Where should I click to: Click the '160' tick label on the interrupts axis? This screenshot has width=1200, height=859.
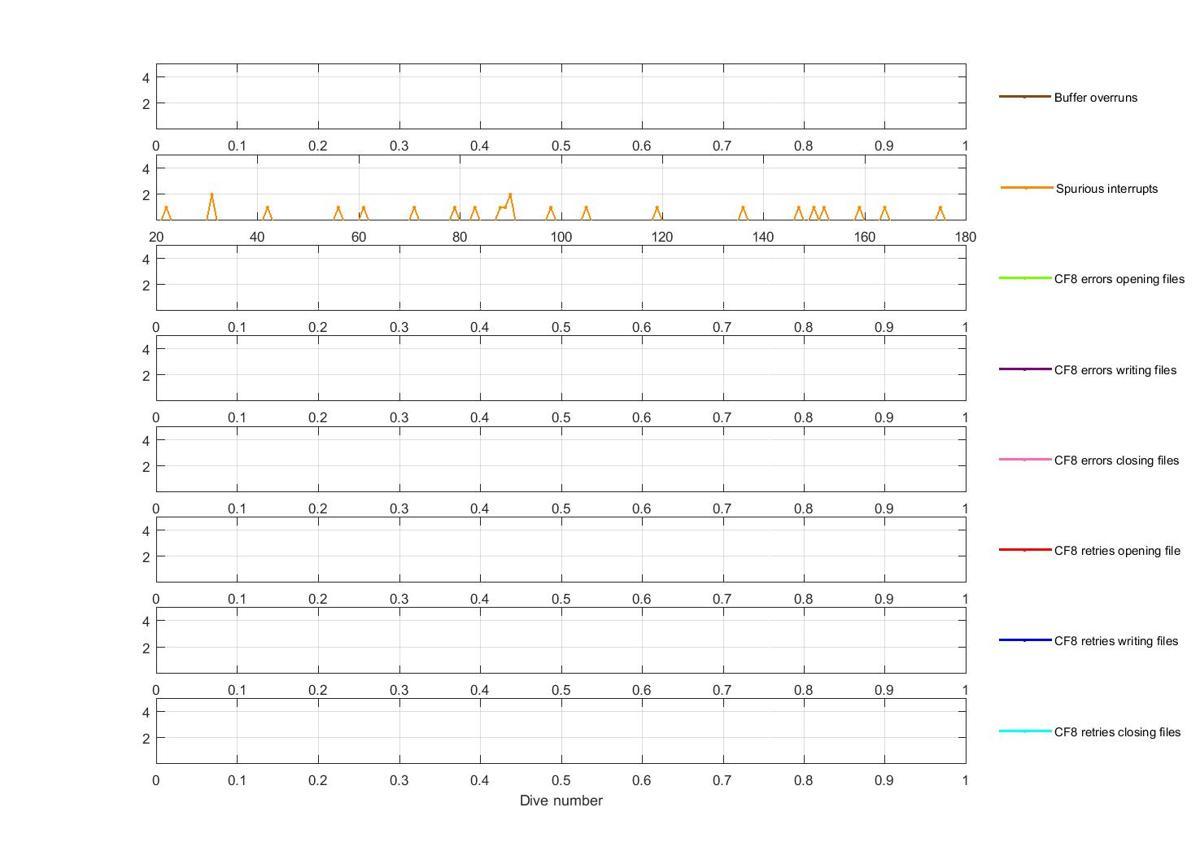pyautogui.click(x=865, y=237)
